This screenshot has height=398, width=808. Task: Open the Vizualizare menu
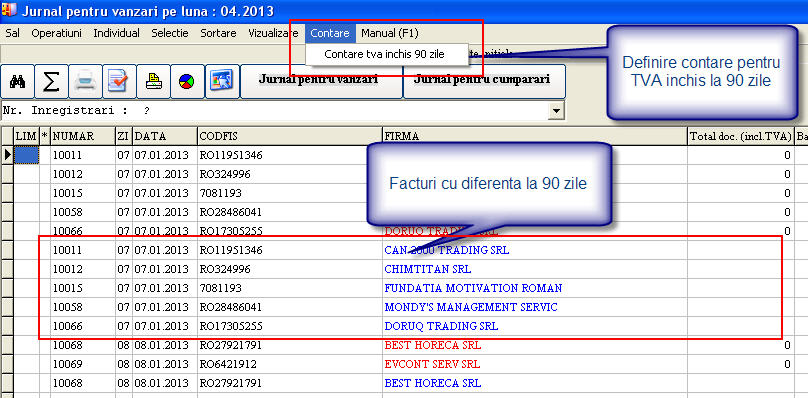(274, 34)
